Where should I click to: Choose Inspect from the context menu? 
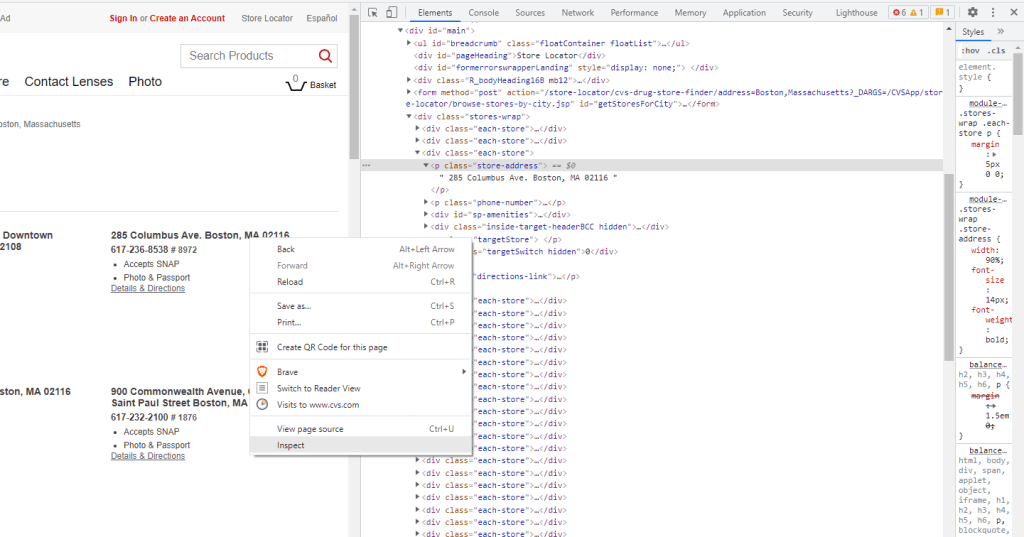(x=291, y=445)
